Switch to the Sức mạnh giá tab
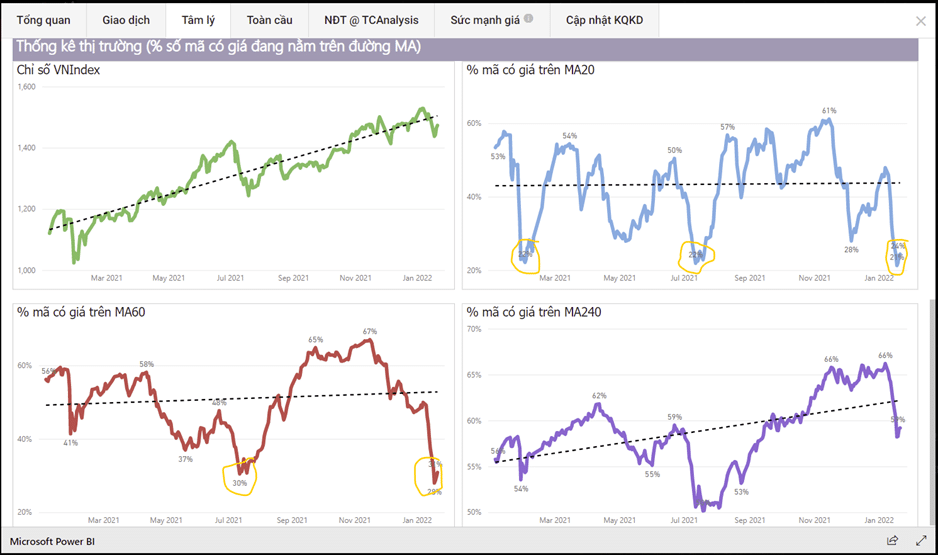This screenshot has height=555, width=938. point(485,20)
